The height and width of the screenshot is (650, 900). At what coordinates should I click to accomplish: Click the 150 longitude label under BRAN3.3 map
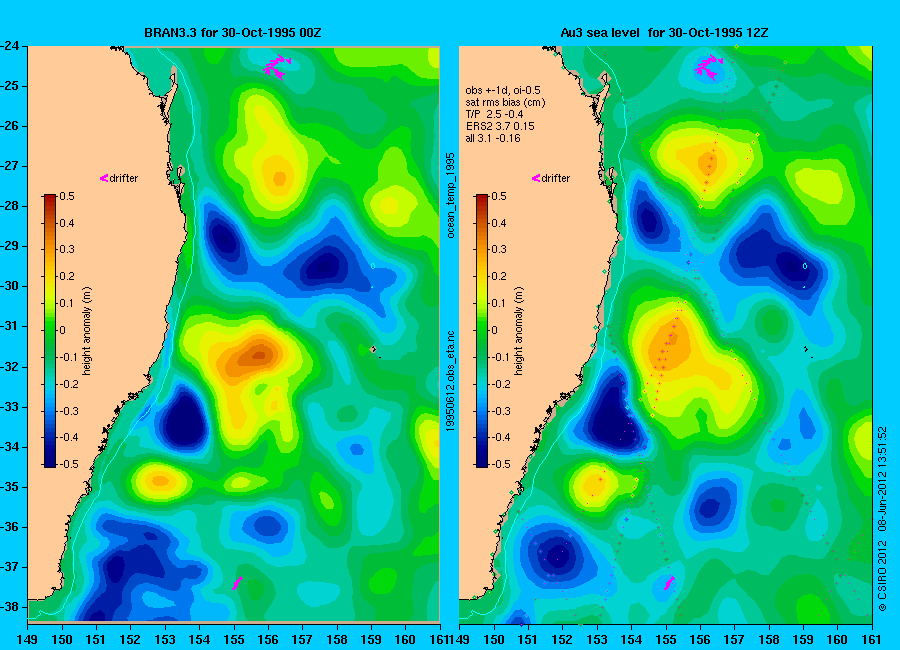click(62, 639)
